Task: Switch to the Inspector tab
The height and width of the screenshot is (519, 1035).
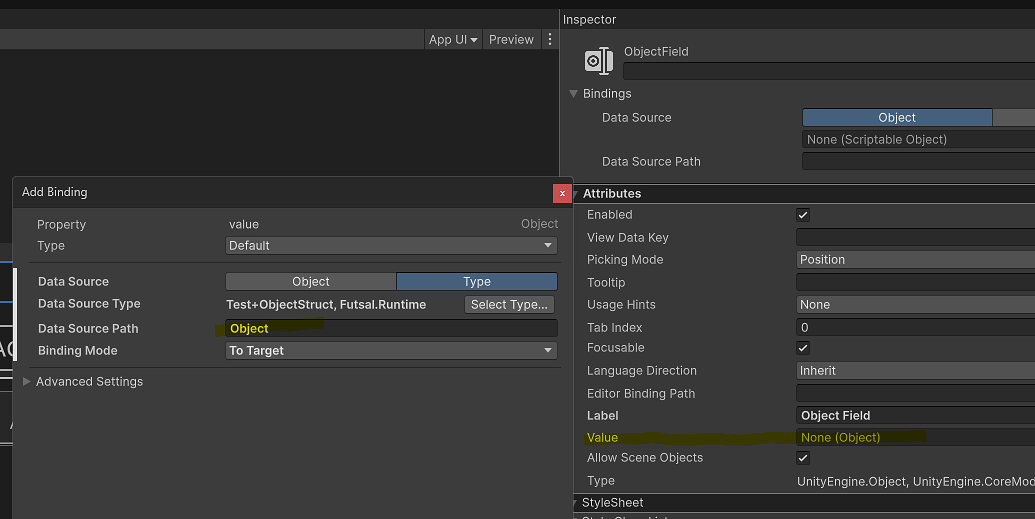Action: pos(590,20)
